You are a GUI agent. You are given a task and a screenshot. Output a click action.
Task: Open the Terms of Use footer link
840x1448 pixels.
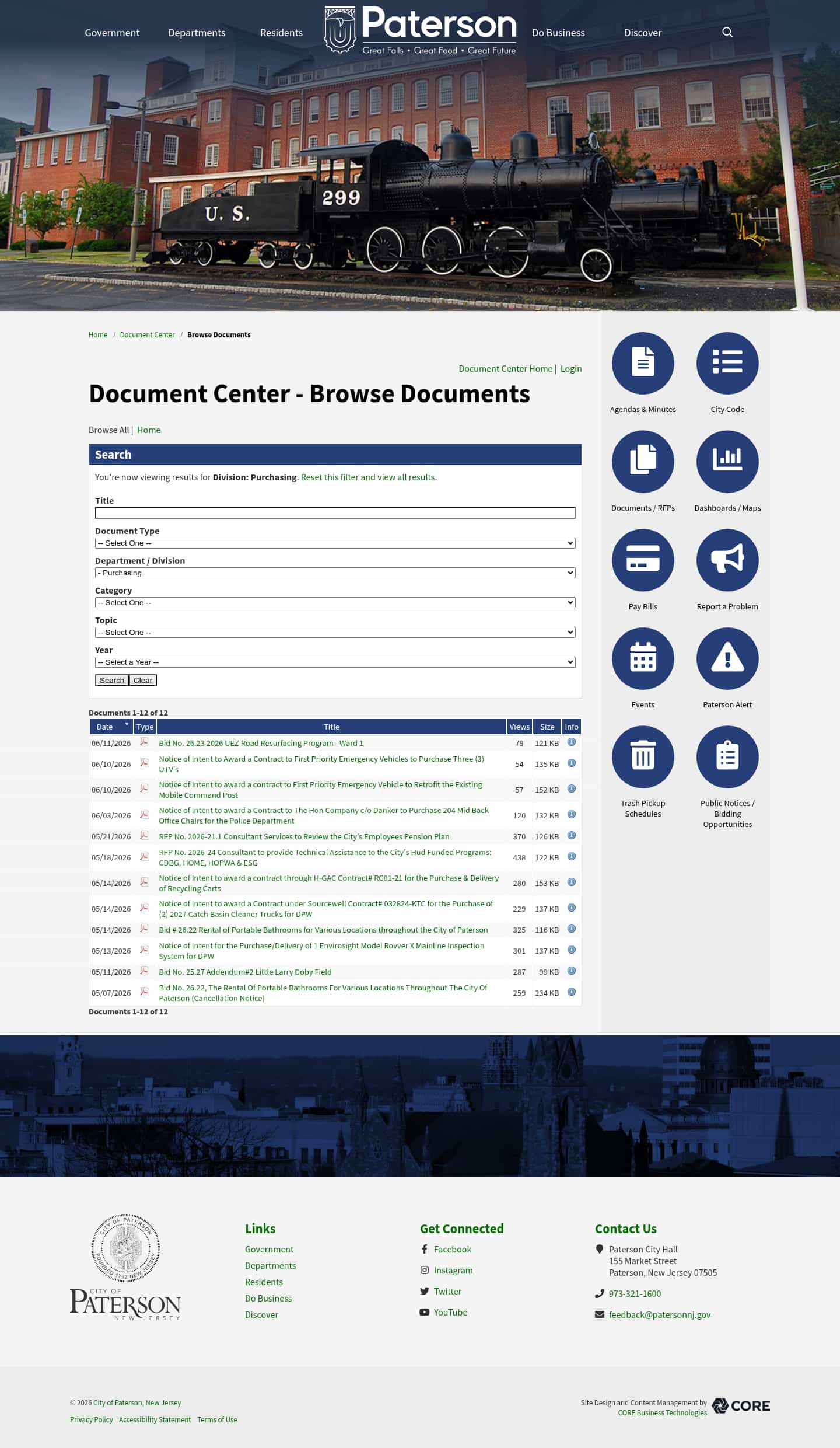[x=217, y=1419]
